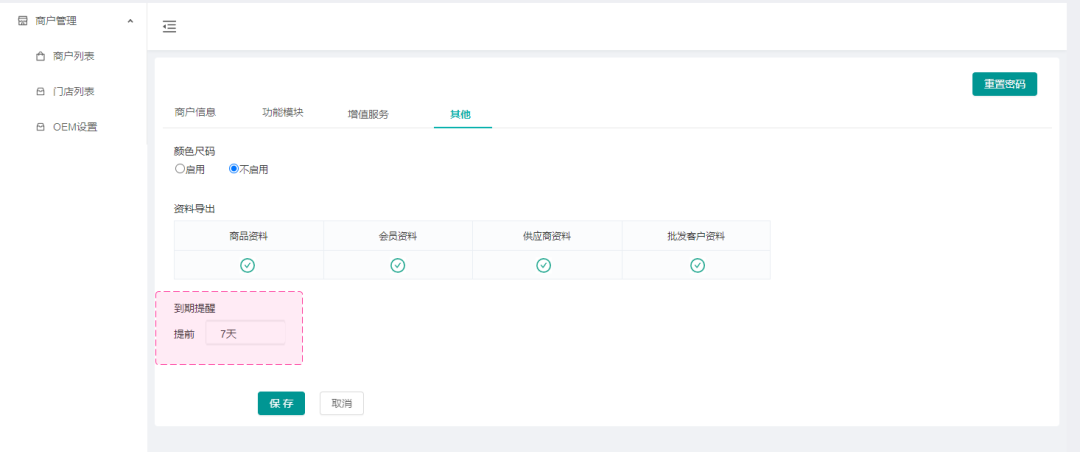Click the 商户管理 menu icon
1080x452 pixels.
[22, 20]
